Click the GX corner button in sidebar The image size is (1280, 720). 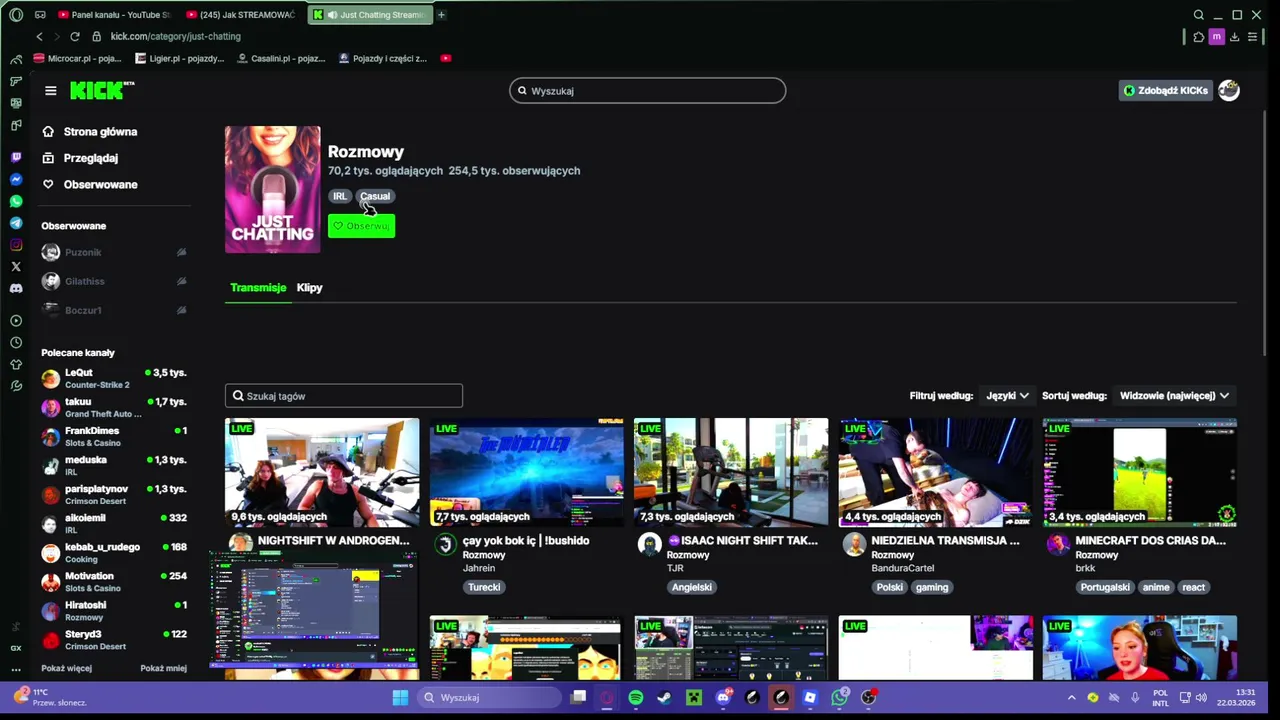pyautogui.click(x=16, y=648)
